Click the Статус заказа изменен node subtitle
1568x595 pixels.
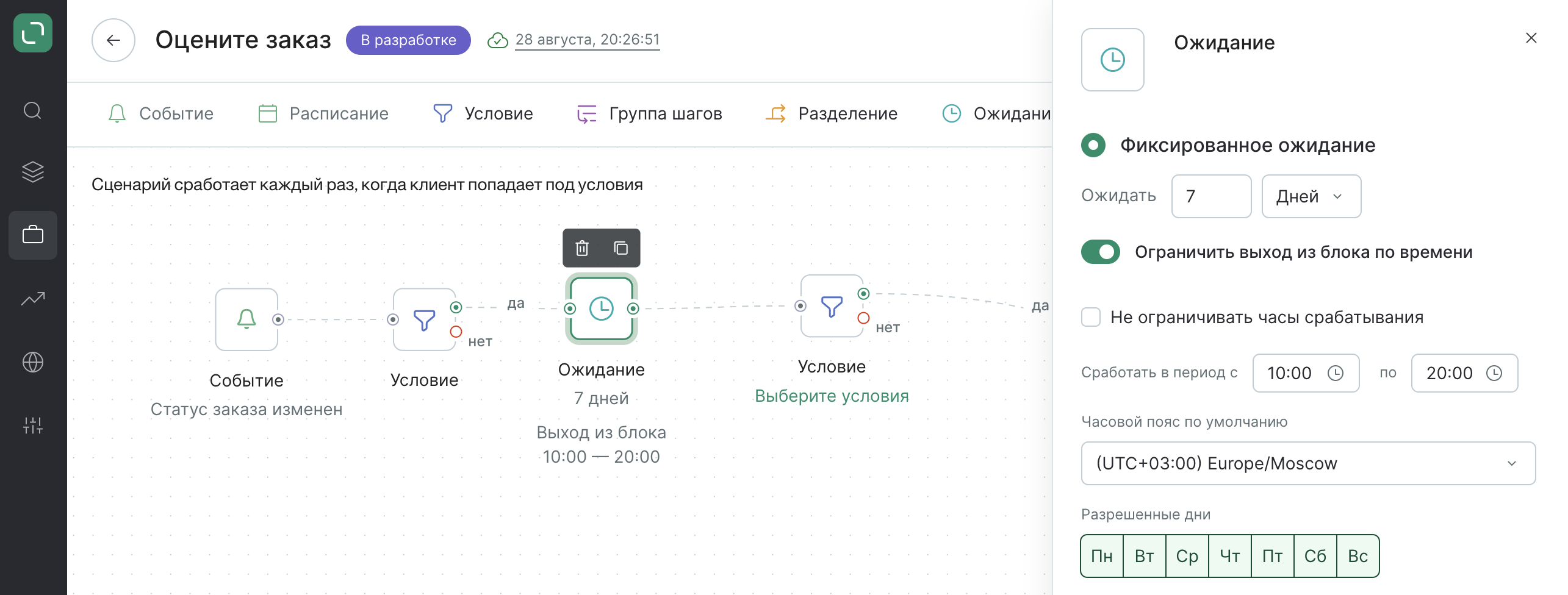[246, 410]
